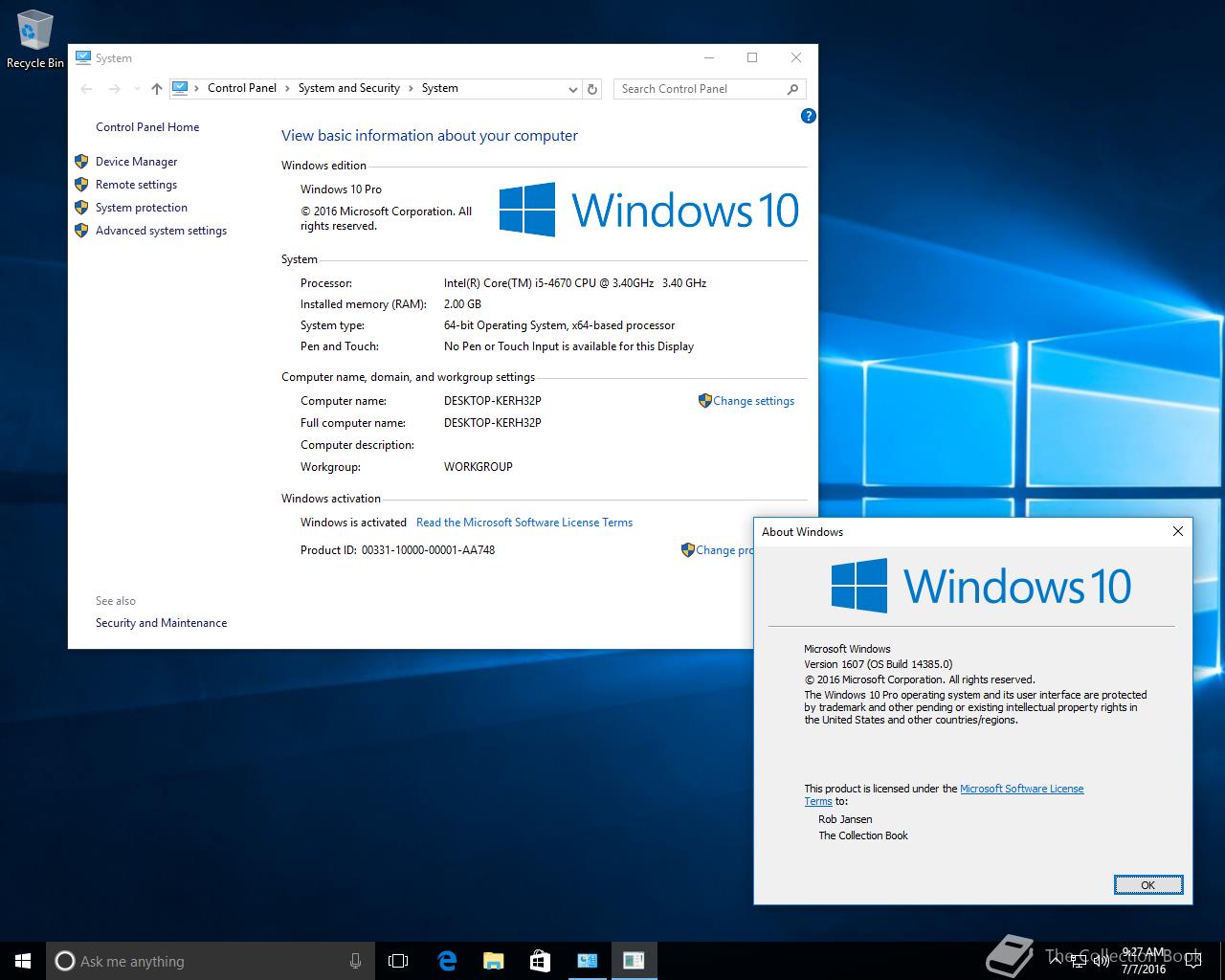Click the computer icon in the address bar
This screenshot has width=1225, height=980.
coord(180,88)
